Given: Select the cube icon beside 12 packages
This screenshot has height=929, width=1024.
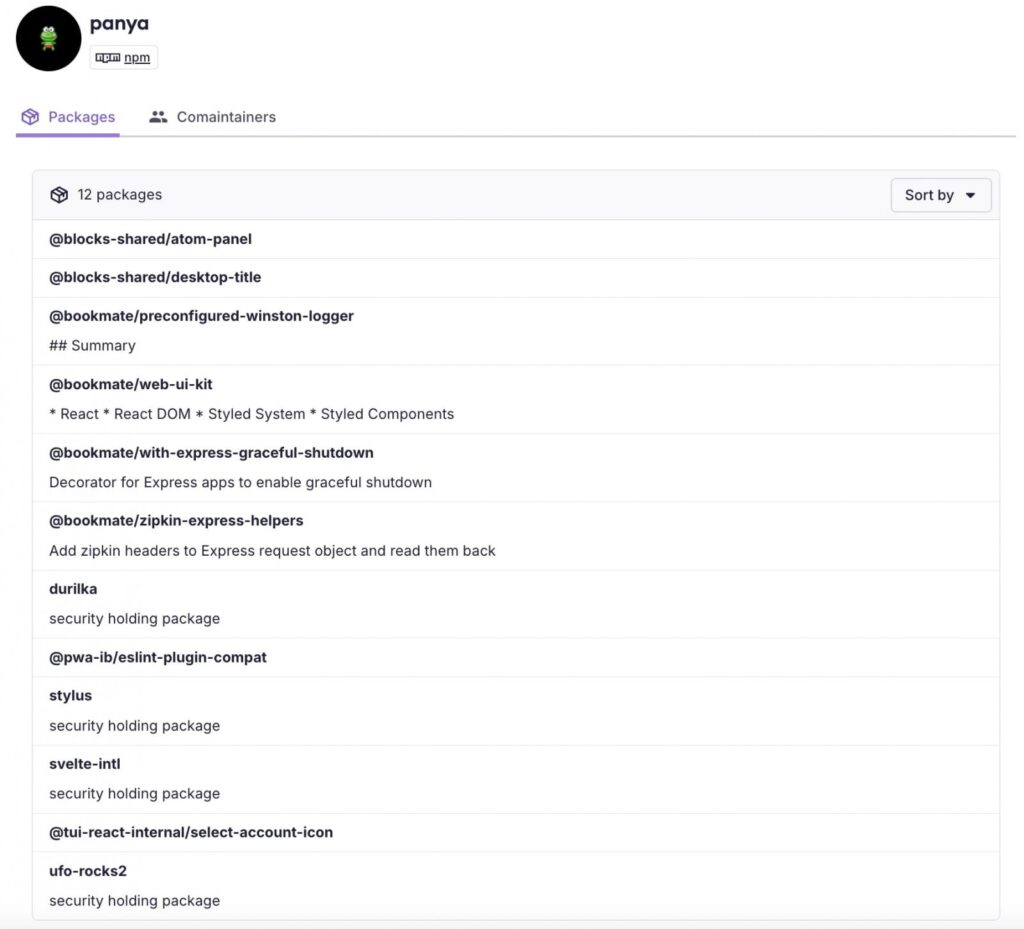Looking at the screenshot, I should tap(59, 194).
